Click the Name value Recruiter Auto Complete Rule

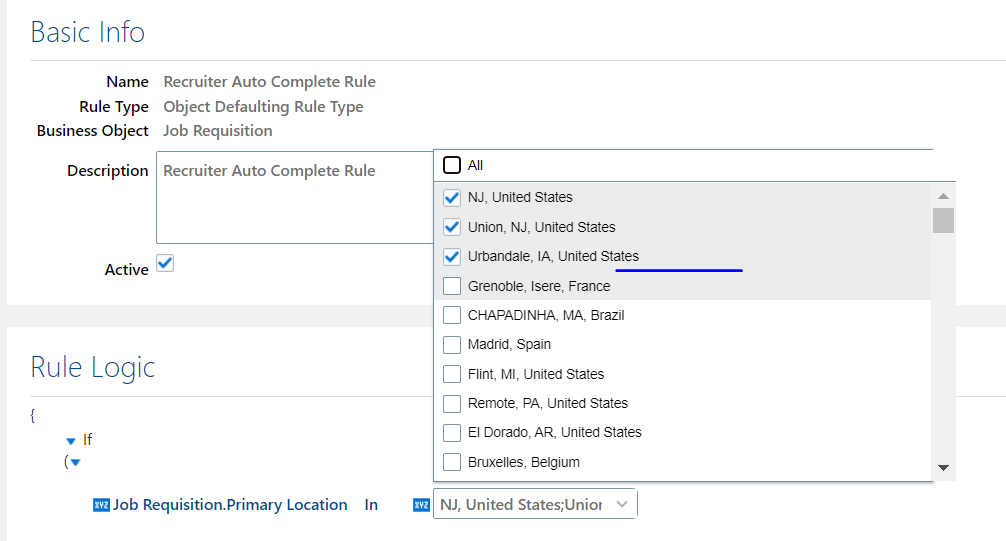[269, 82]
